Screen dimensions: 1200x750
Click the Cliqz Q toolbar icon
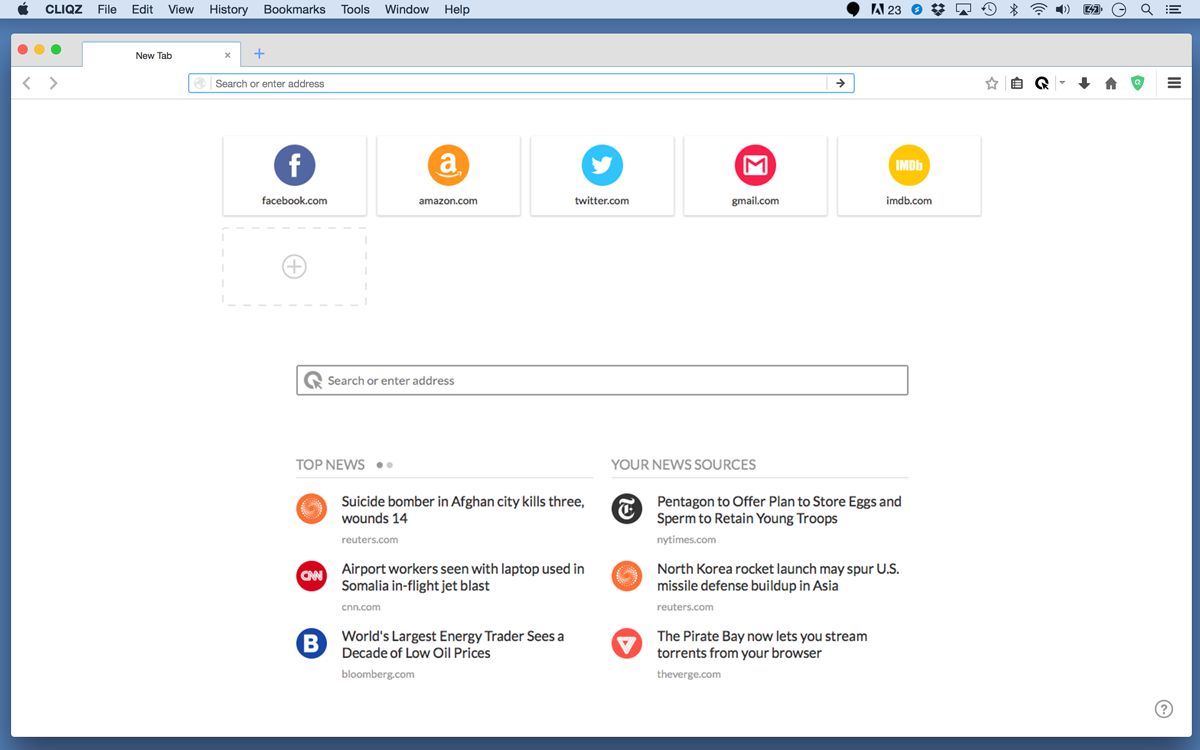(x=1042, y=84)
